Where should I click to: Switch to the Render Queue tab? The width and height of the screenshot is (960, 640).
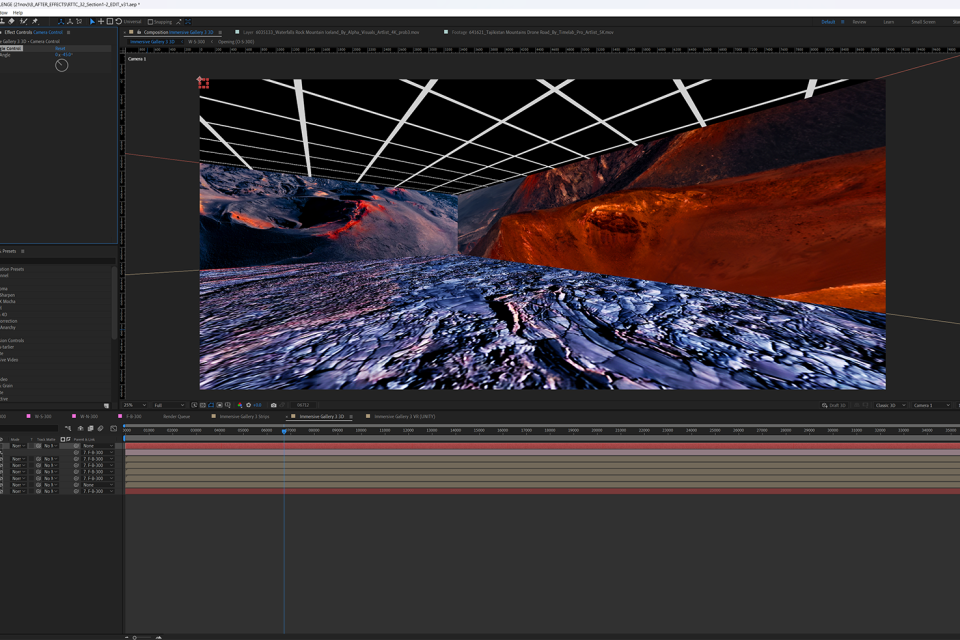tap(176, 416)
